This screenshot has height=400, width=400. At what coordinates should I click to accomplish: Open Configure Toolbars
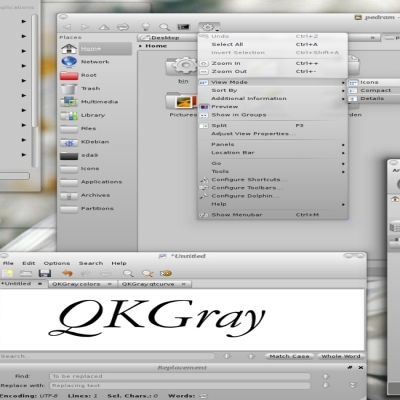pos(273,188)
